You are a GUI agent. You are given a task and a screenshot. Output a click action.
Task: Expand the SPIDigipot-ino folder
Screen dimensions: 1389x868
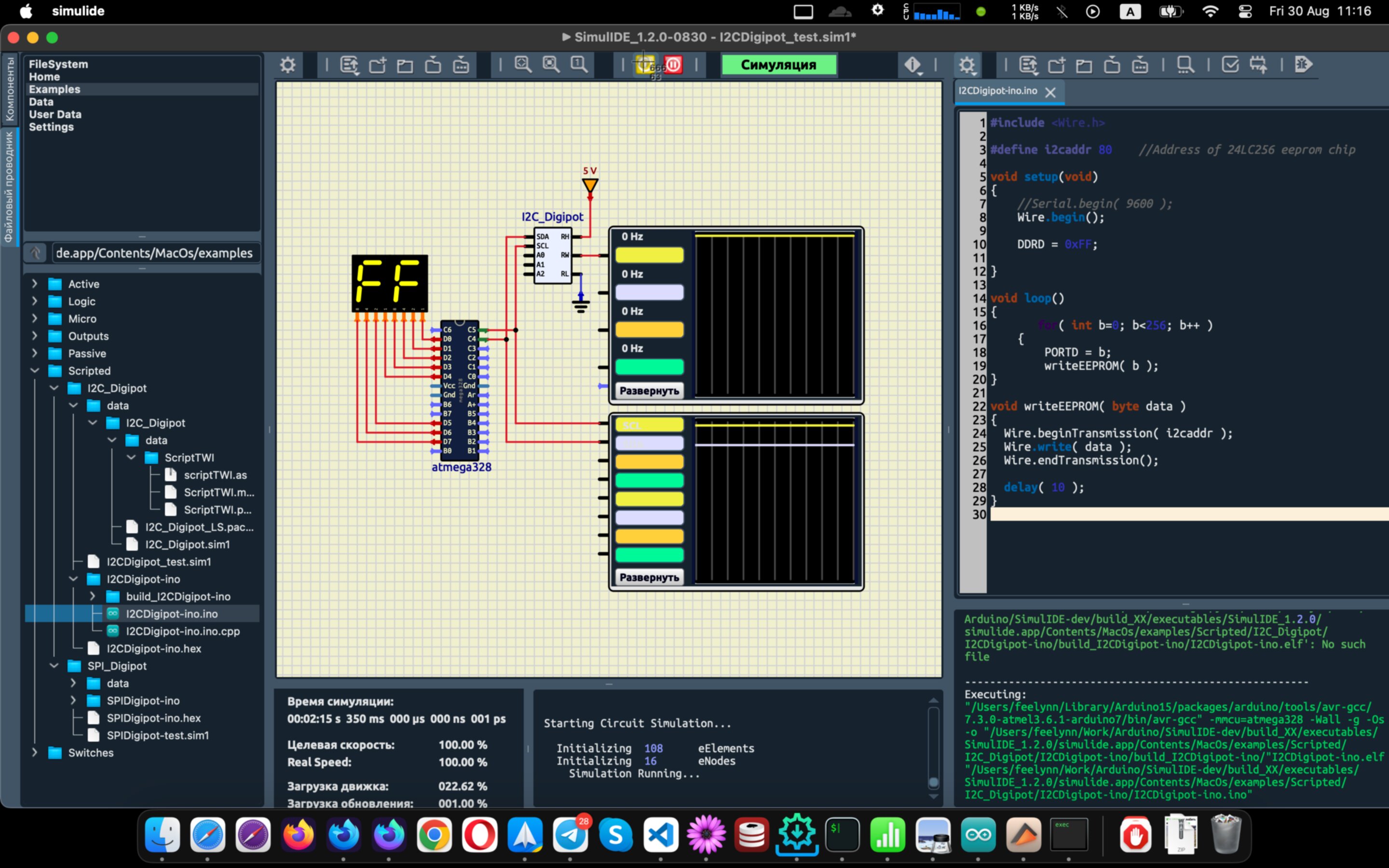73,700
